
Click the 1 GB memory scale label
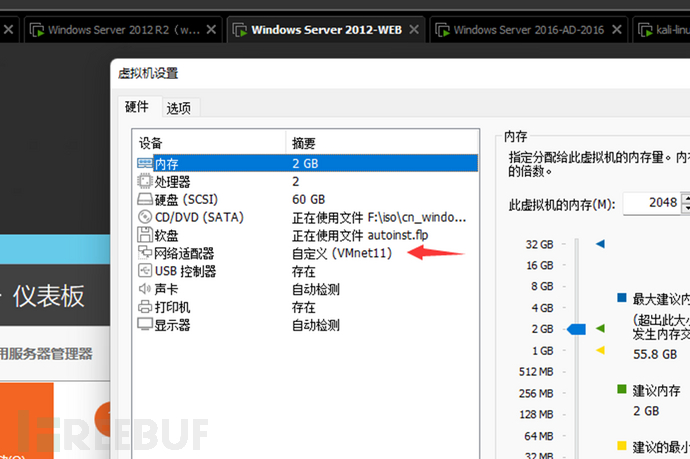[542, 351]
